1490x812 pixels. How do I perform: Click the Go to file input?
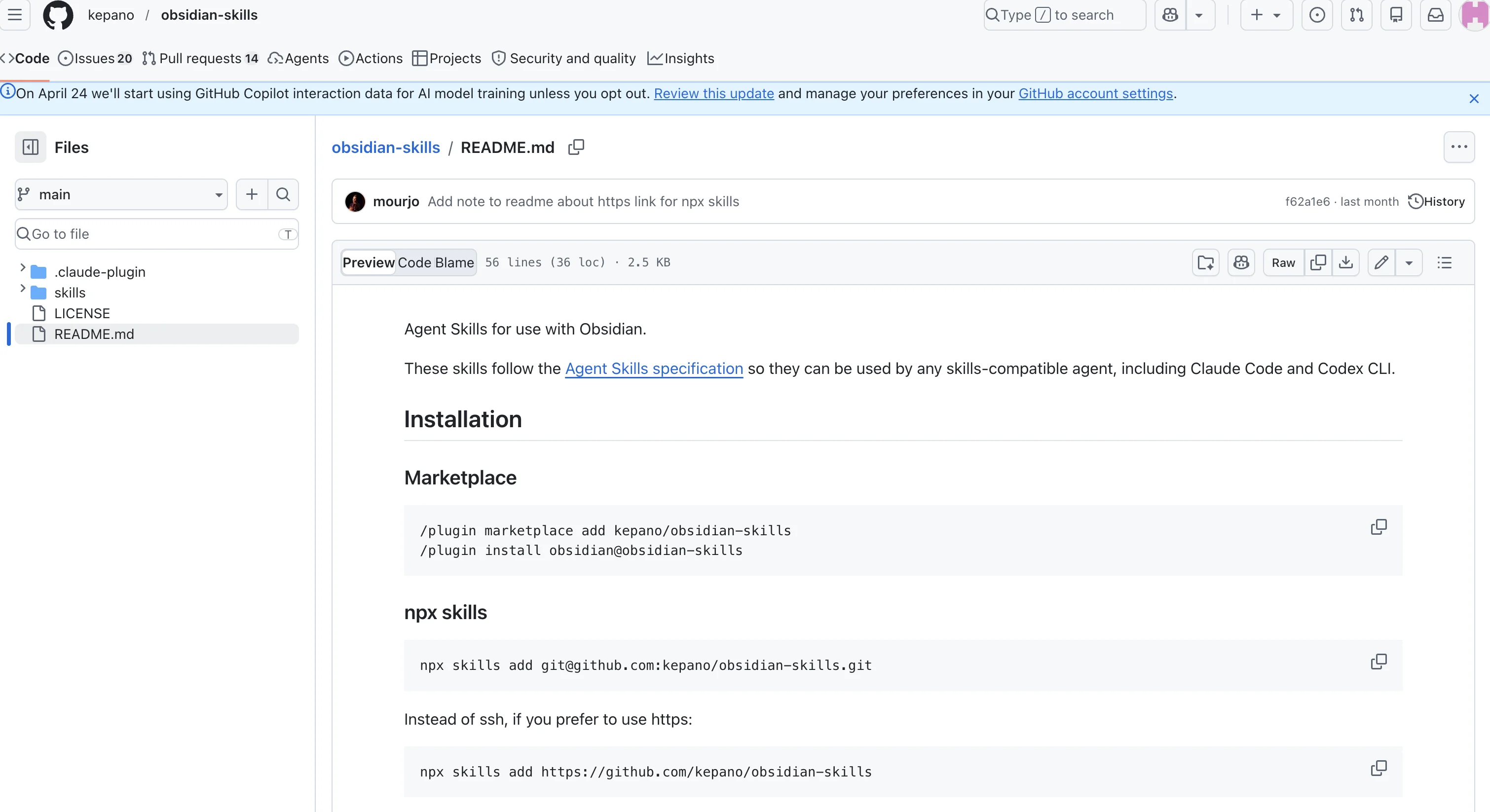157,234
